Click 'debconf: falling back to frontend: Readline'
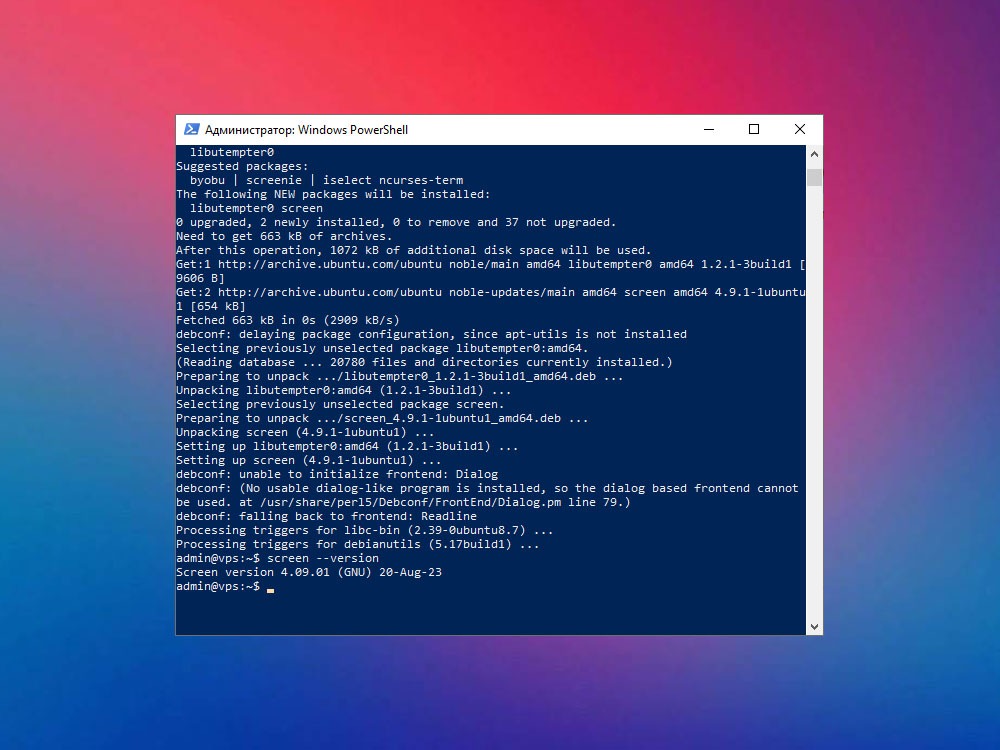Screen dimensions: 1000x750 click(326, 517)
